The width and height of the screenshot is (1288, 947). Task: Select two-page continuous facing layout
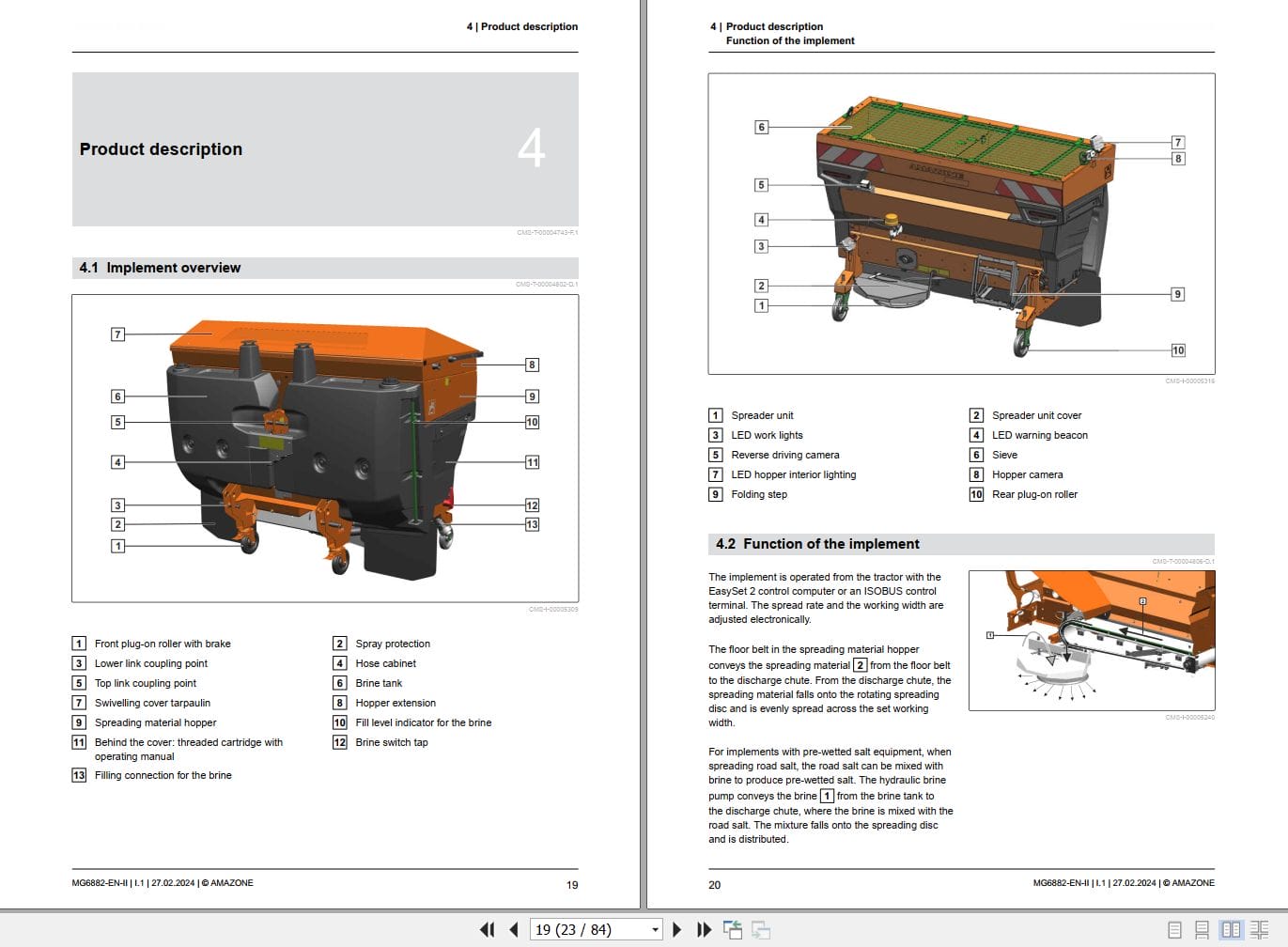click(x=1259, y=930)
